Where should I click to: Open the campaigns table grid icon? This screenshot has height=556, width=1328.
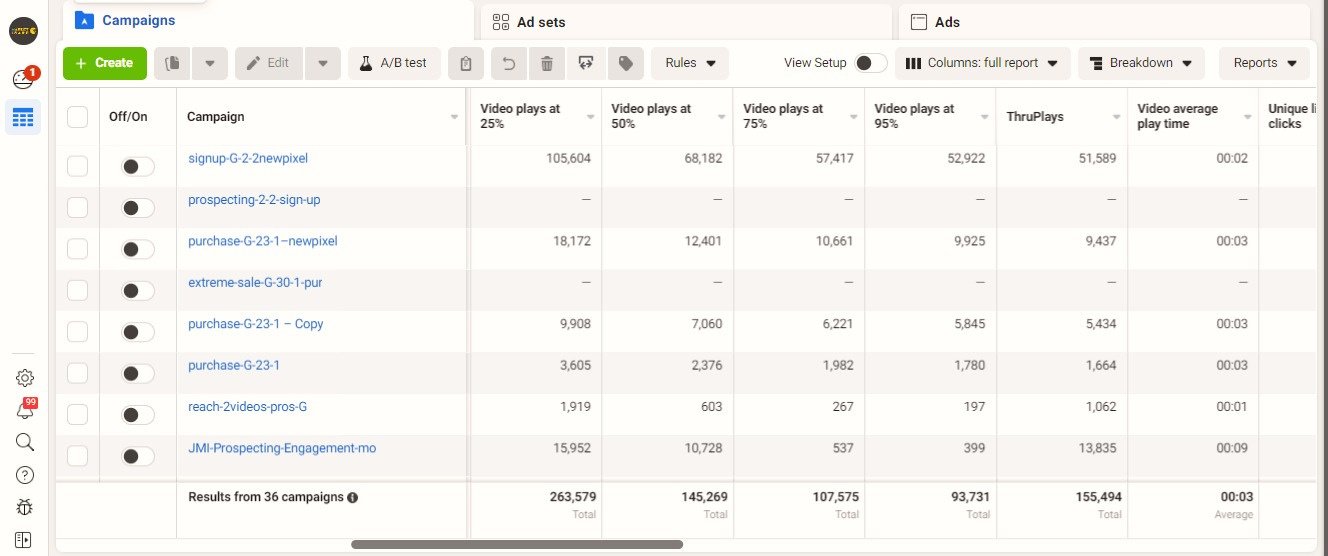click(23, 118)
